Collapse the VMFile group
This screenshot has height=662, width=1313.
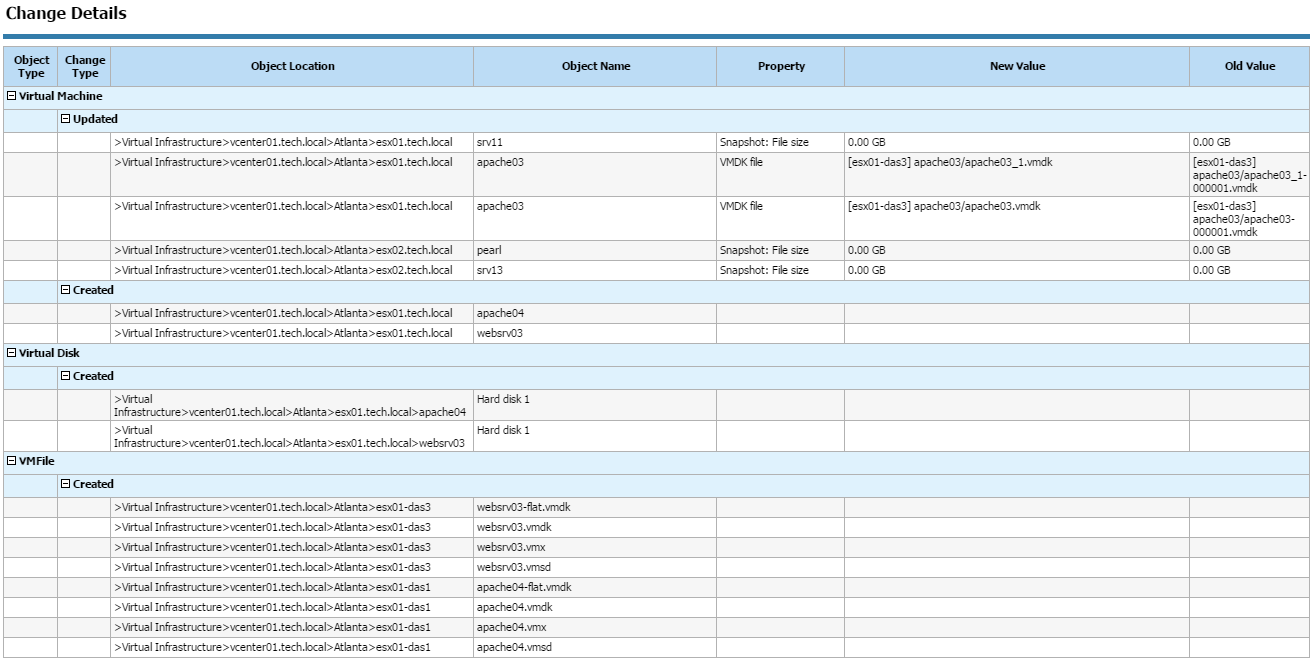click(11, 461)
